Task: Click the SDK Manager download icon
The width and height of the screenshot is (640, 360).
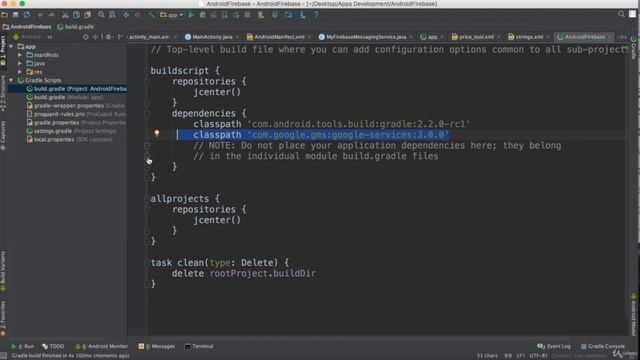Action: (302, 15)
